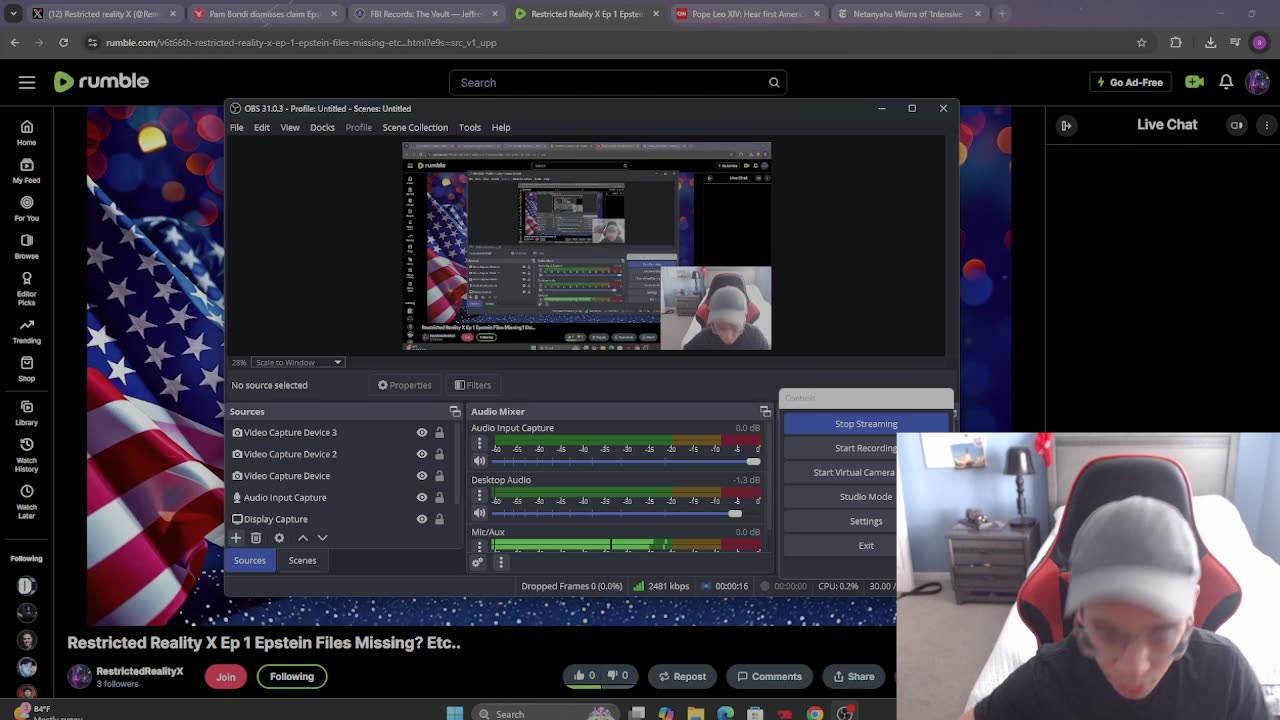Toggle lock on Video Capture Device 3
1280x720 pixels.
[439, 433]
